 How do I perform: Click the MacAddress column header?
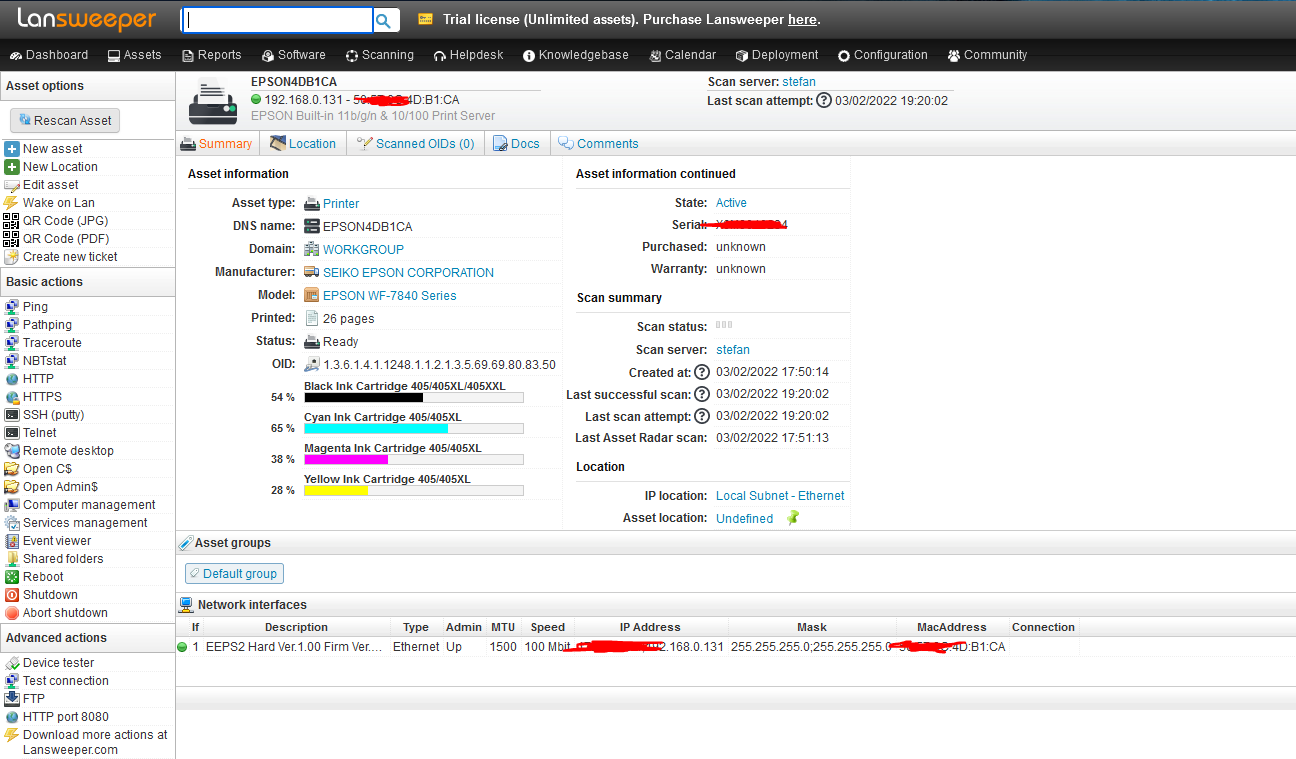(951, 627)
